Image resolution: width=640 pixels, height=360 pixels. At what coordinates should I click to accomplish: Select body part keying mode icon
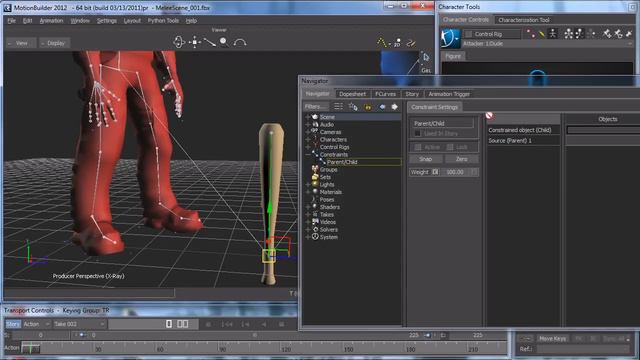pyautogui.click(x=569, y=33)
